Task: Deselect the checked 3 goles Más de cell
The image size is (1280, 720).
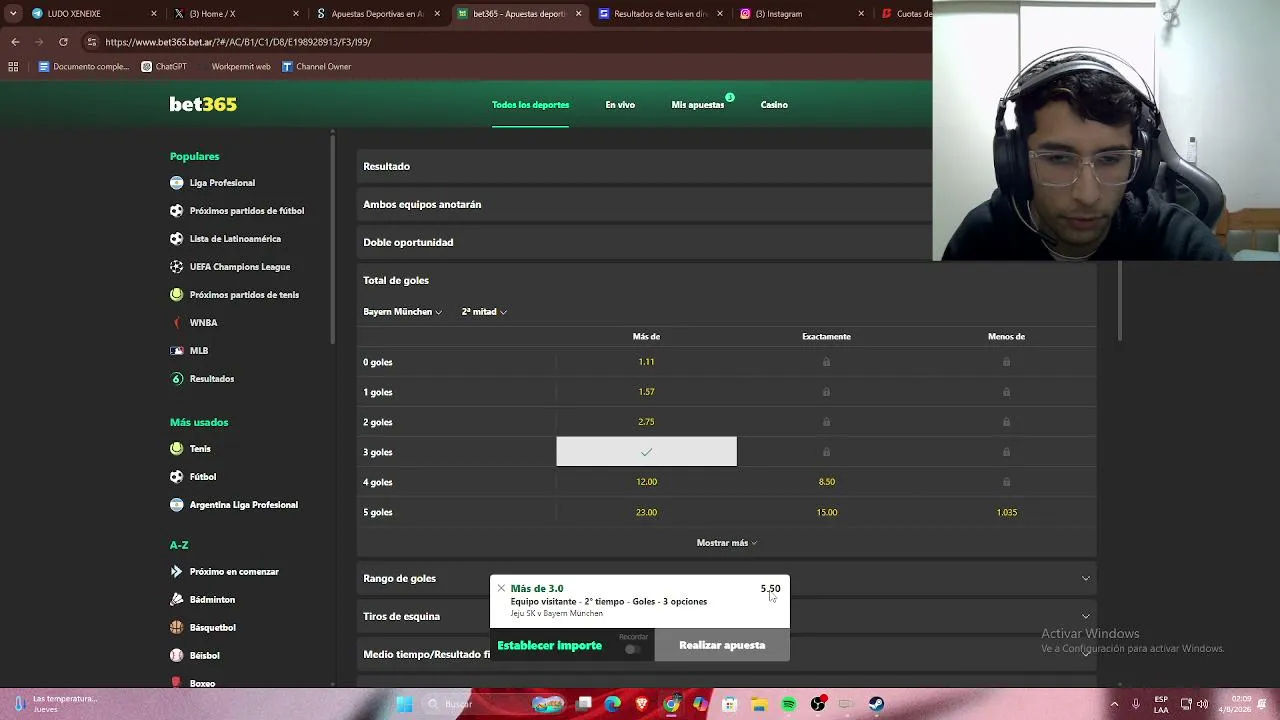Action: click(x=646, y=452)
